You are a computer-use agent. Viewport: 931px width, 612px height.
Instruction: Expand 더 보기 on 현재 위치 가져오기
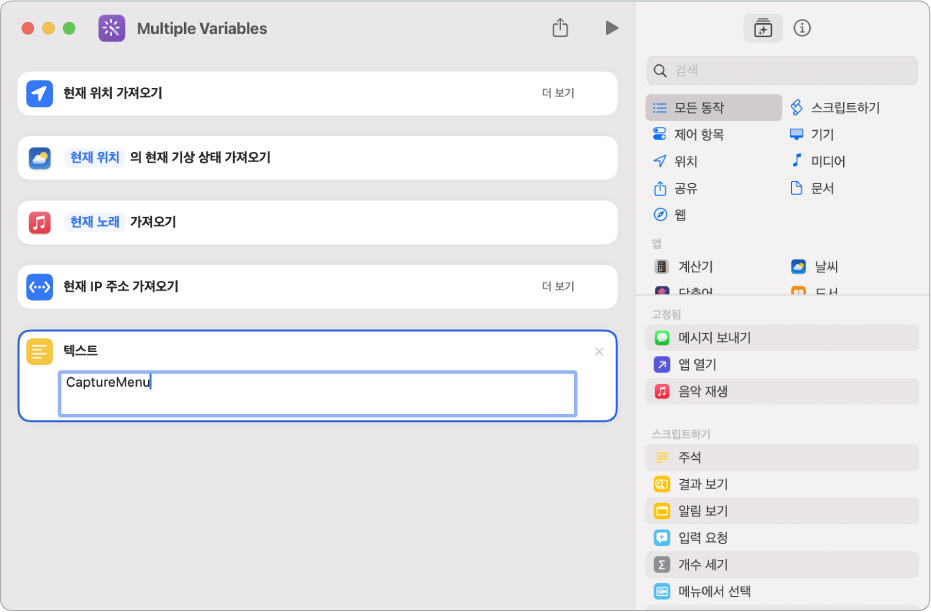[x=558, y=93]
